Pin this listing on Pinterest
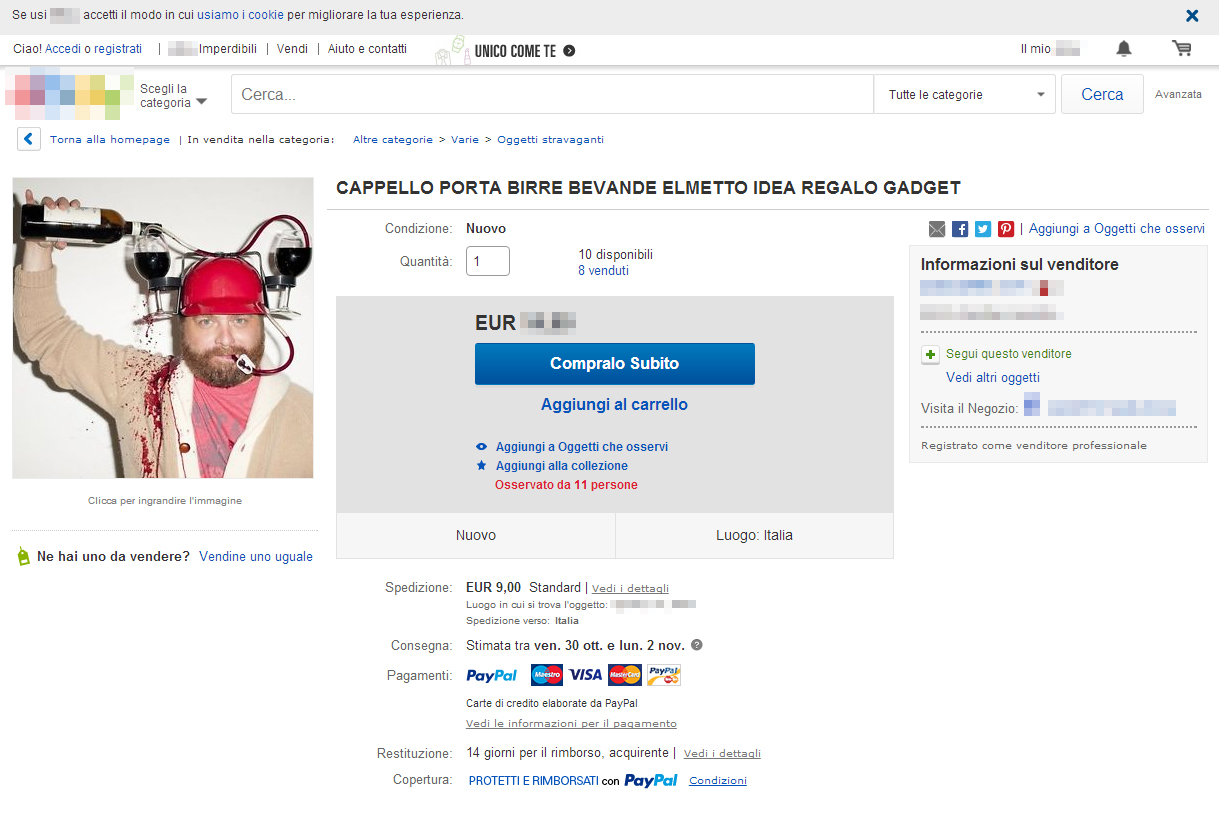 [1006, 229]
